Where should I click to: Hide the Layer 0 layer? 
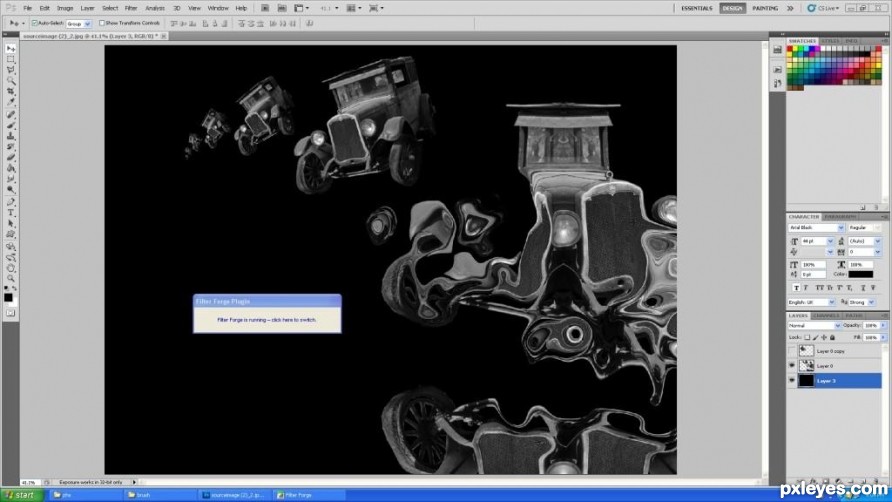(792, 365)
